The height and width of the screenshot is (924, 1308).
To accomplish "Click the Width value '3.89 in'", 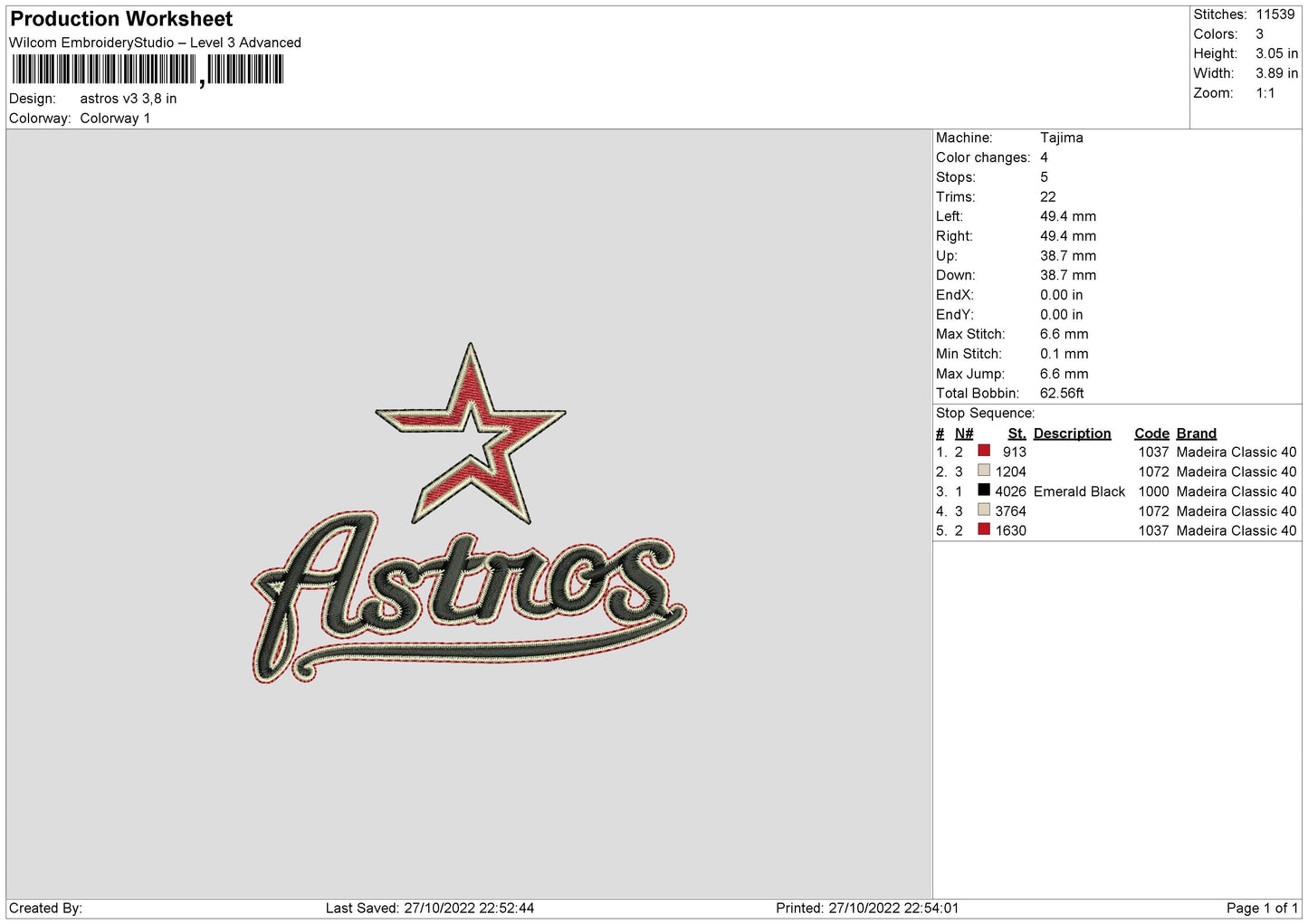I will tap(1276, 73).
